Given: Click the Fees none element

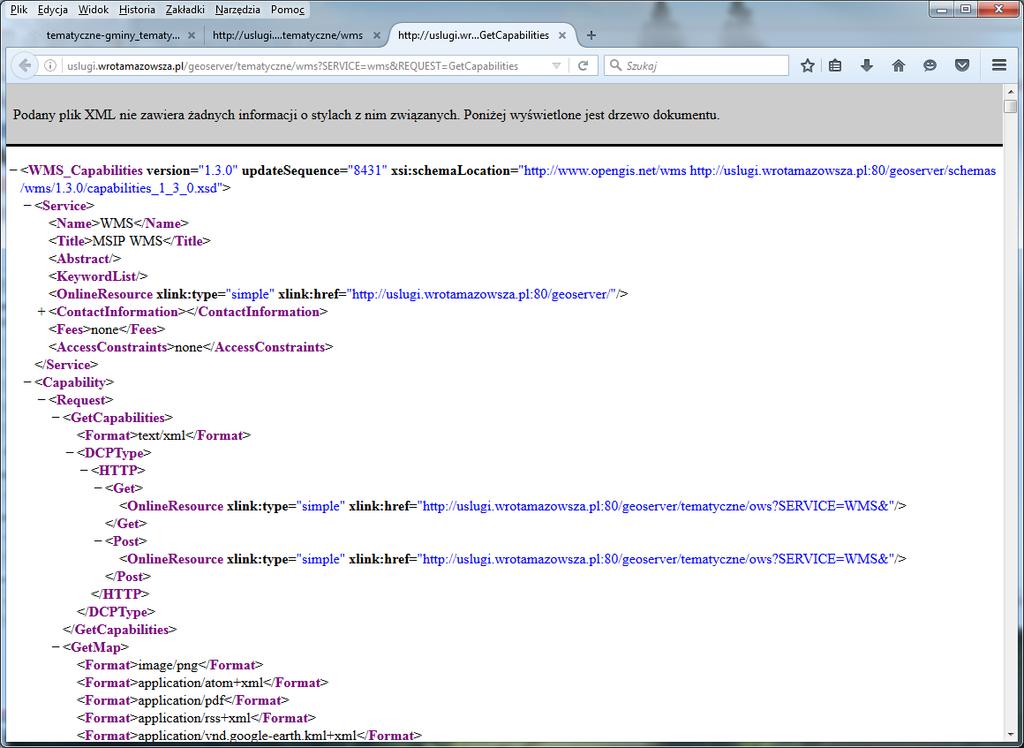Looking at the screenshot, I should pyautogui.click(x=107, y=329).
